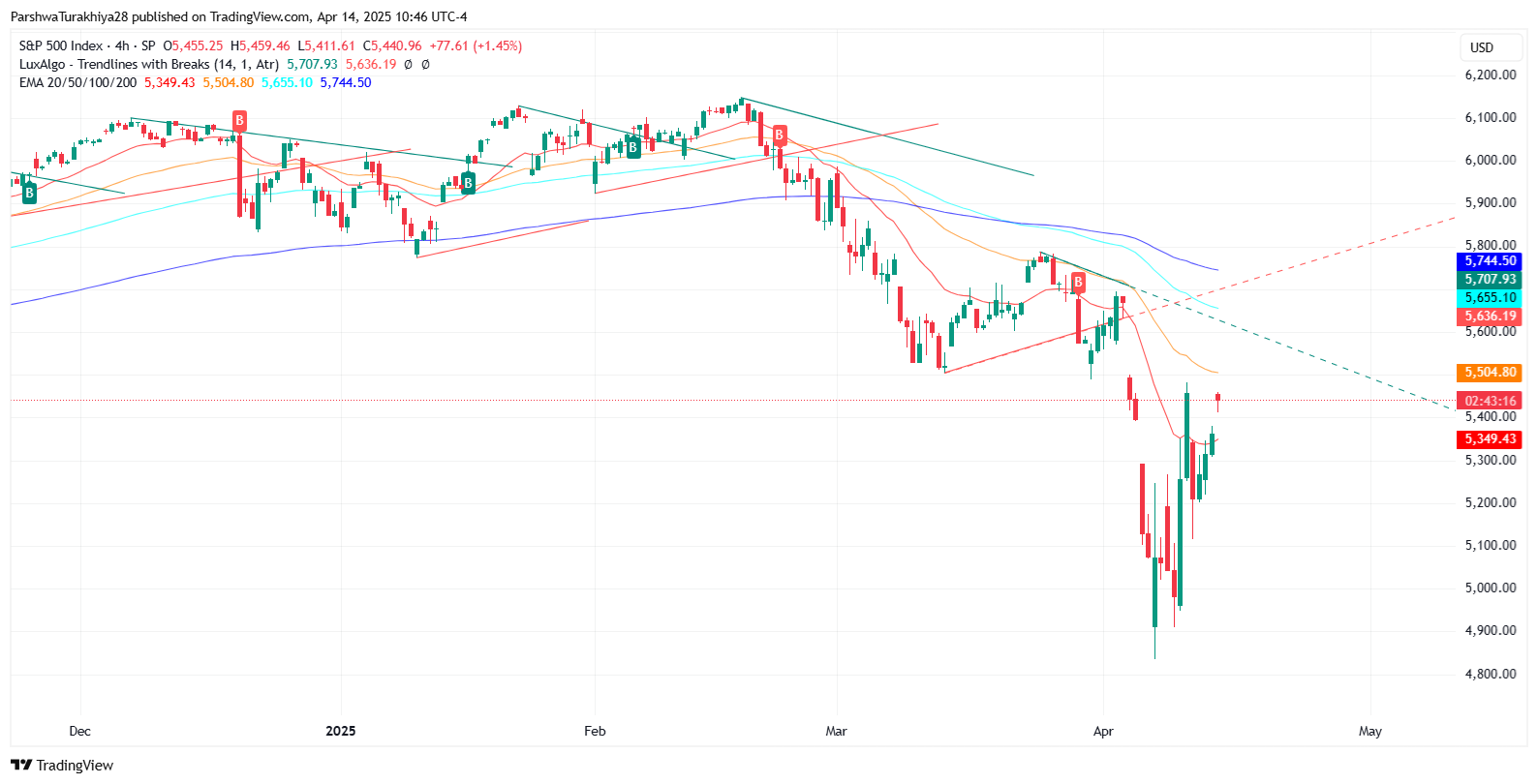Screen dimensions: 1538x784
Task: Click the TradingView logo at bottom left
Action: 62,766
